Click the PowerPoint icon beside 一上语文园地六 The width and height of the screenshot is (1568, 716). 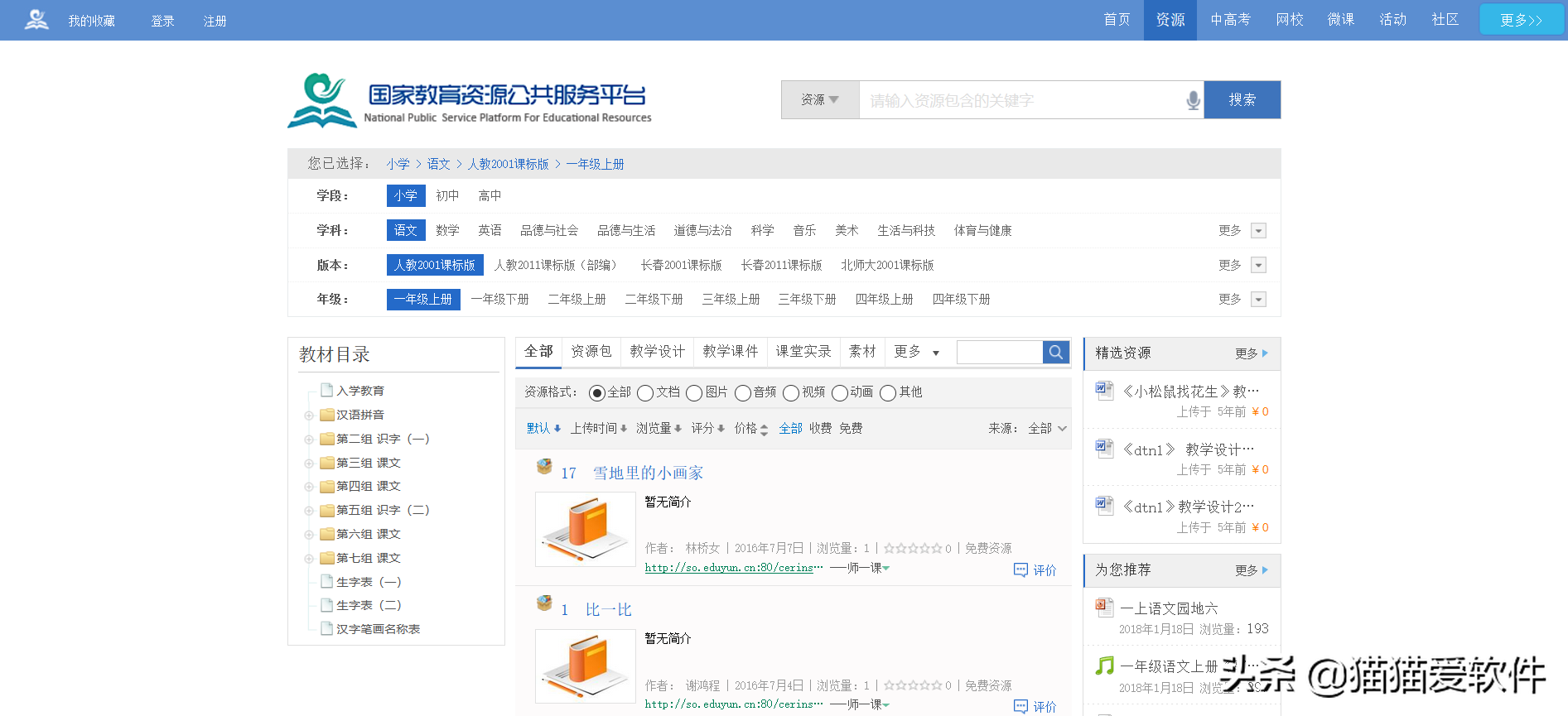(1104, 608)
